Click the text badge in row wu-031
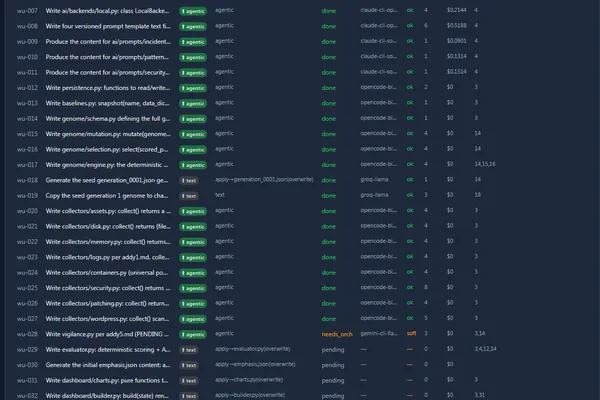 point(189,381)
